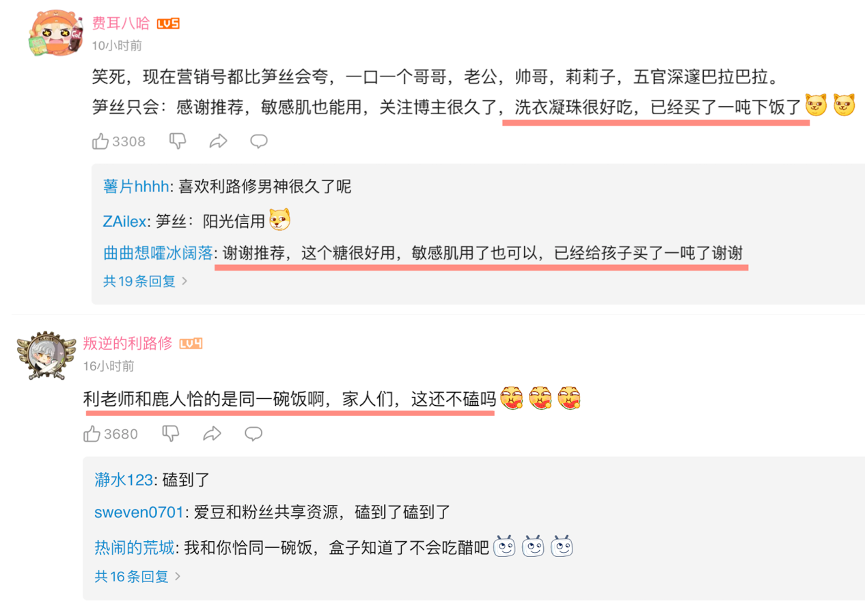The image size is (866, 606).
Task: Visit 热闹的荒城 user profile
Action: pos(135,548)
